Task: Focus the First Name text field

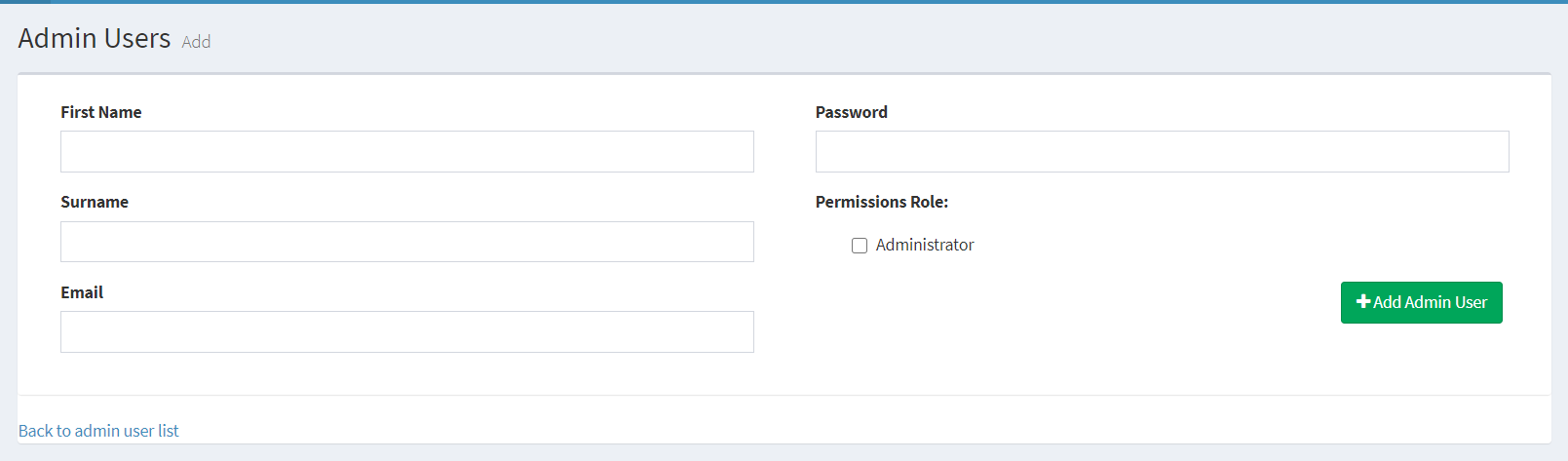Action: point(406,152)
